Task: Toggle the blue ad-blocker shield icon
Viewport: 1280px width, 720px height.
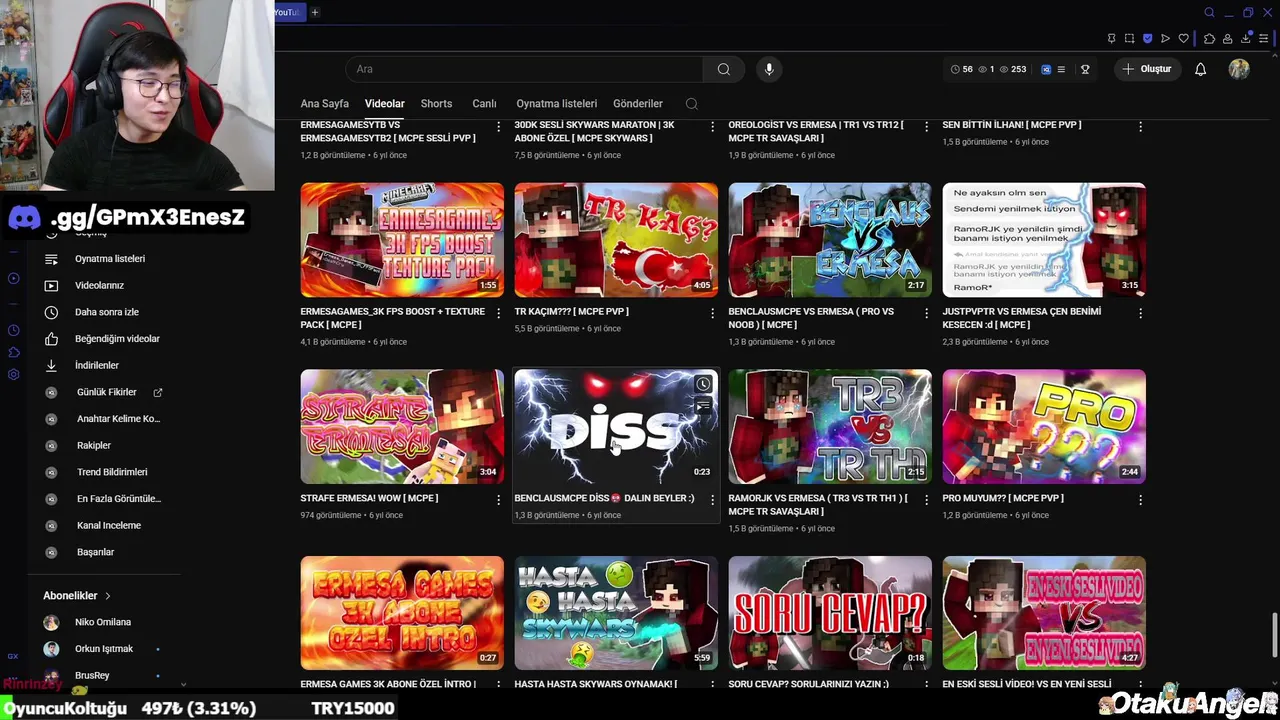Action: point(1147,39)
